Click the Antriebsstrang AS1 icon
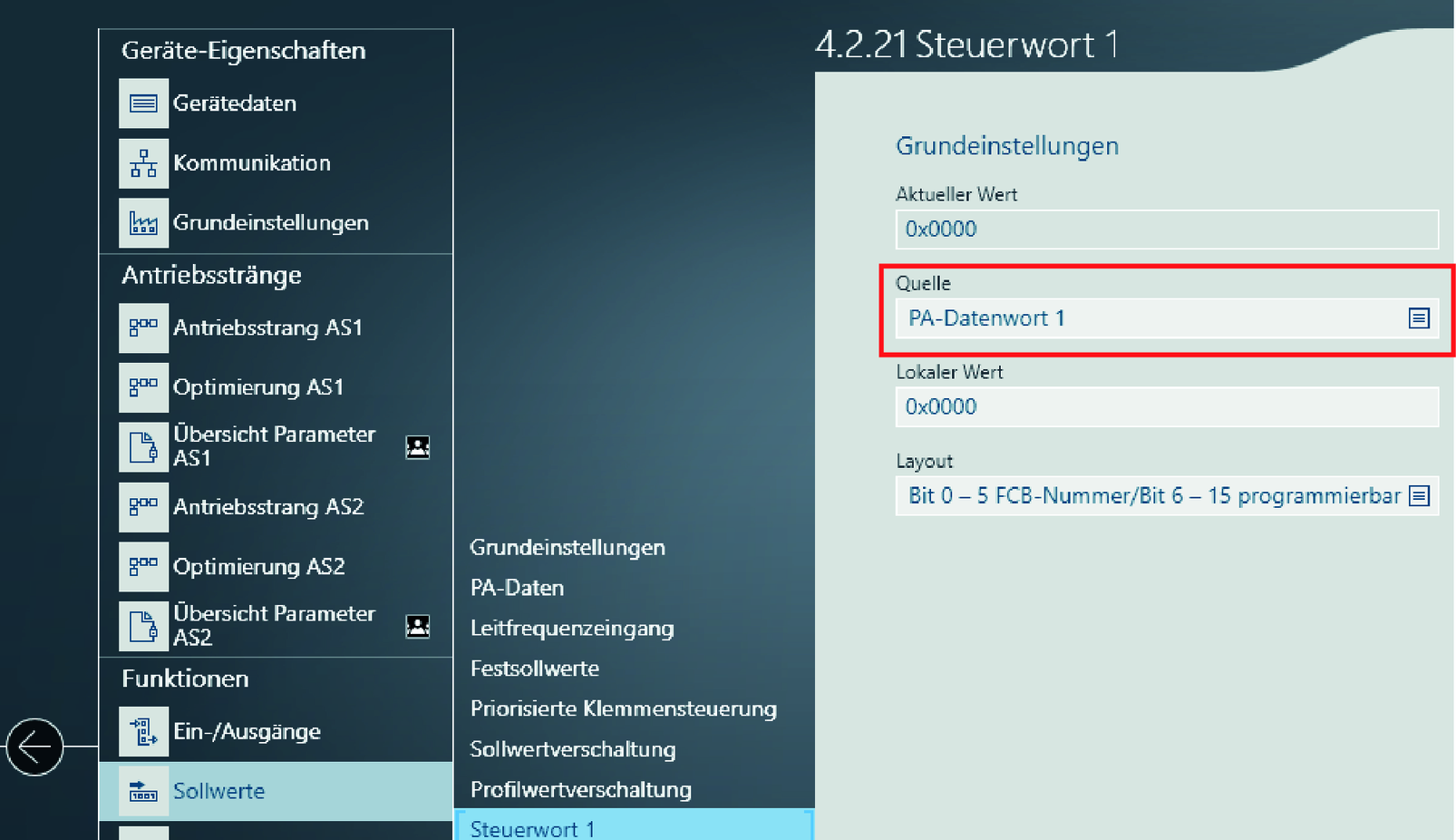The height and width of the screenshot is (840, 1456). [x=143, y=327]
